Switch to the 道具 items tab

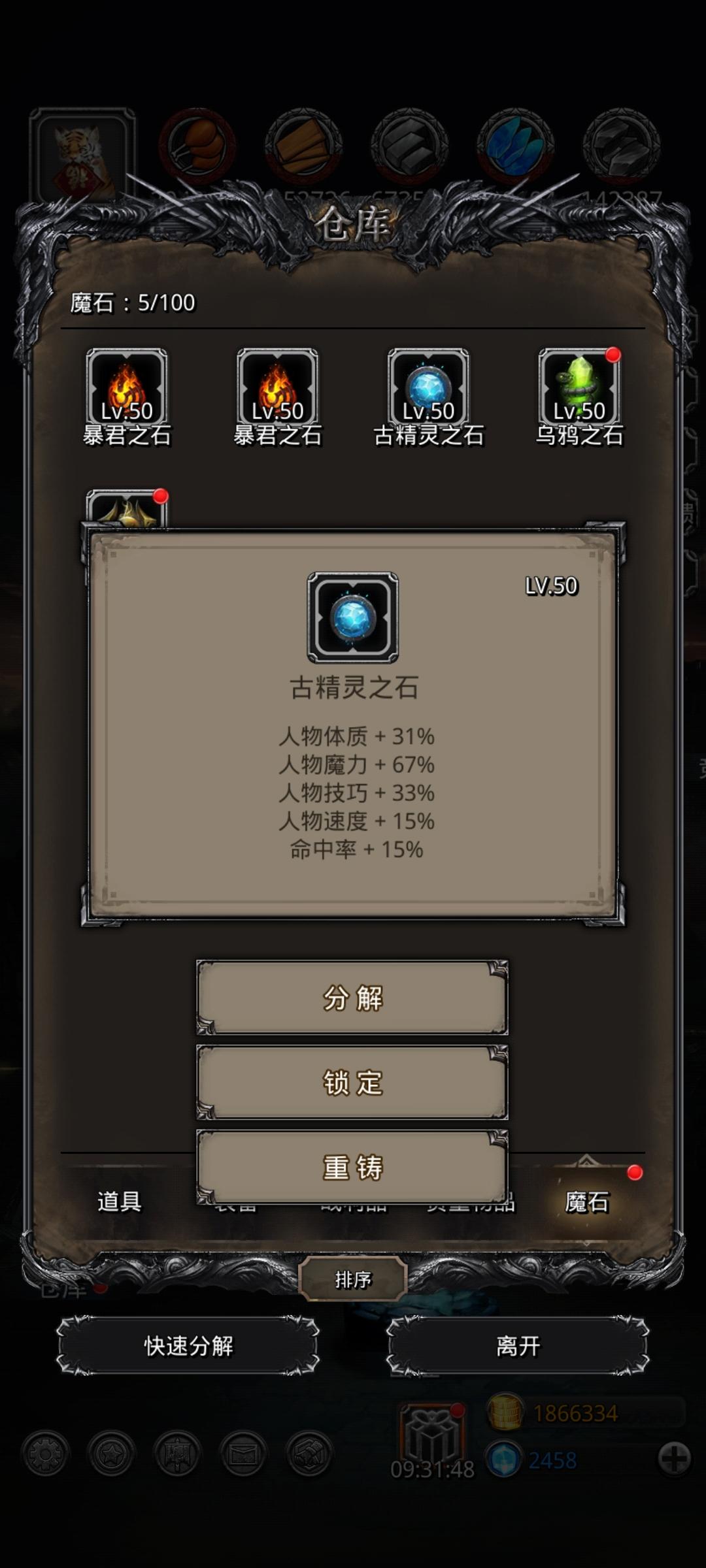119,1201
